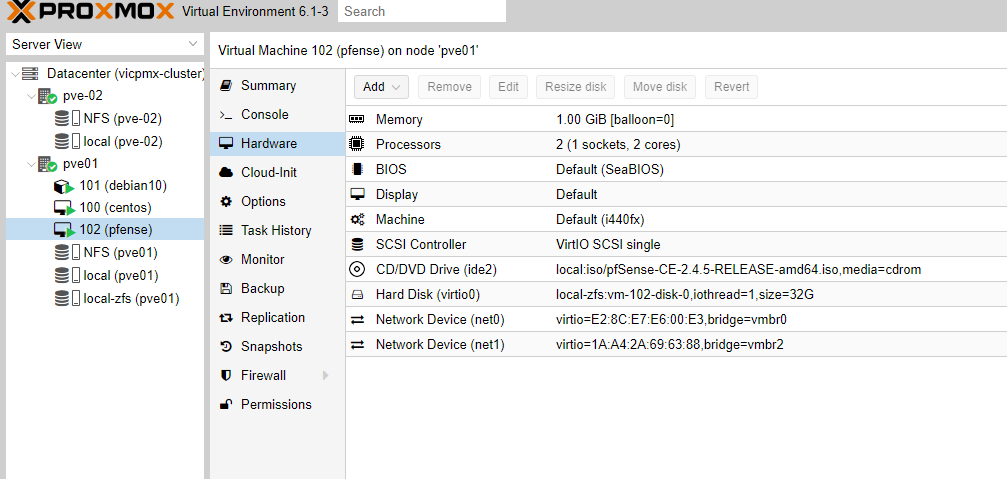Collapse the pve-02 tree node
This screenshot has width=1007, height=479.
click(x=31, y=96)
